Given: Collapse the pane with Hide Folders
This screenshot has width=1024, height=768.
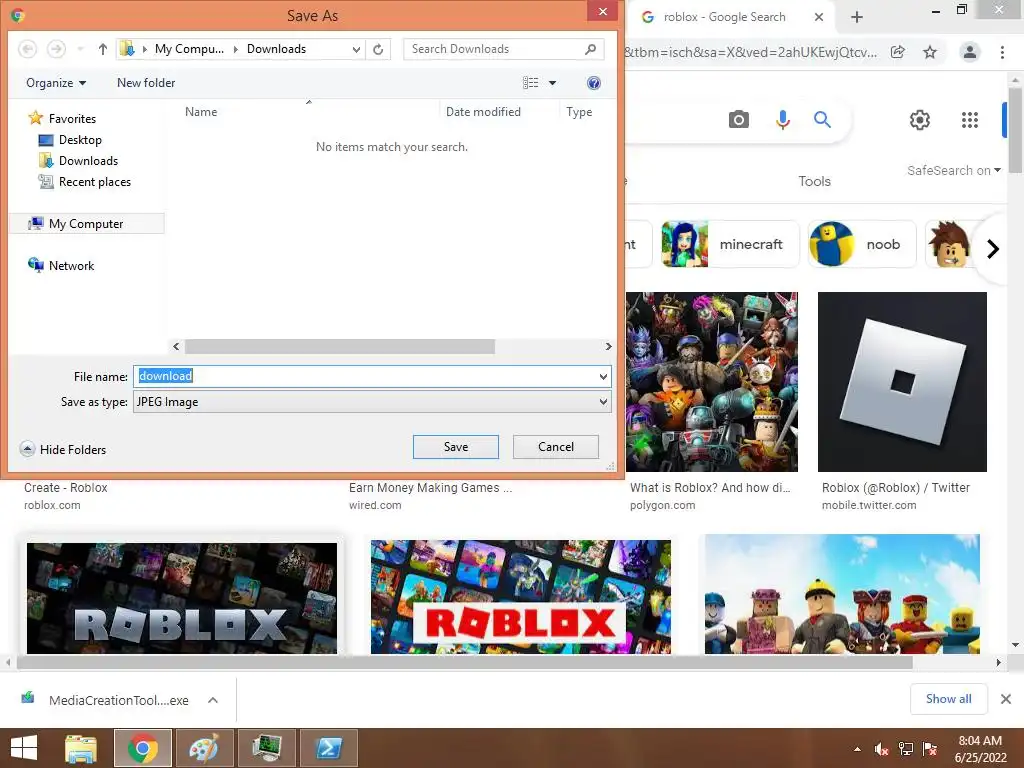Looking at the screenshot, I should (x=63, y=449).
